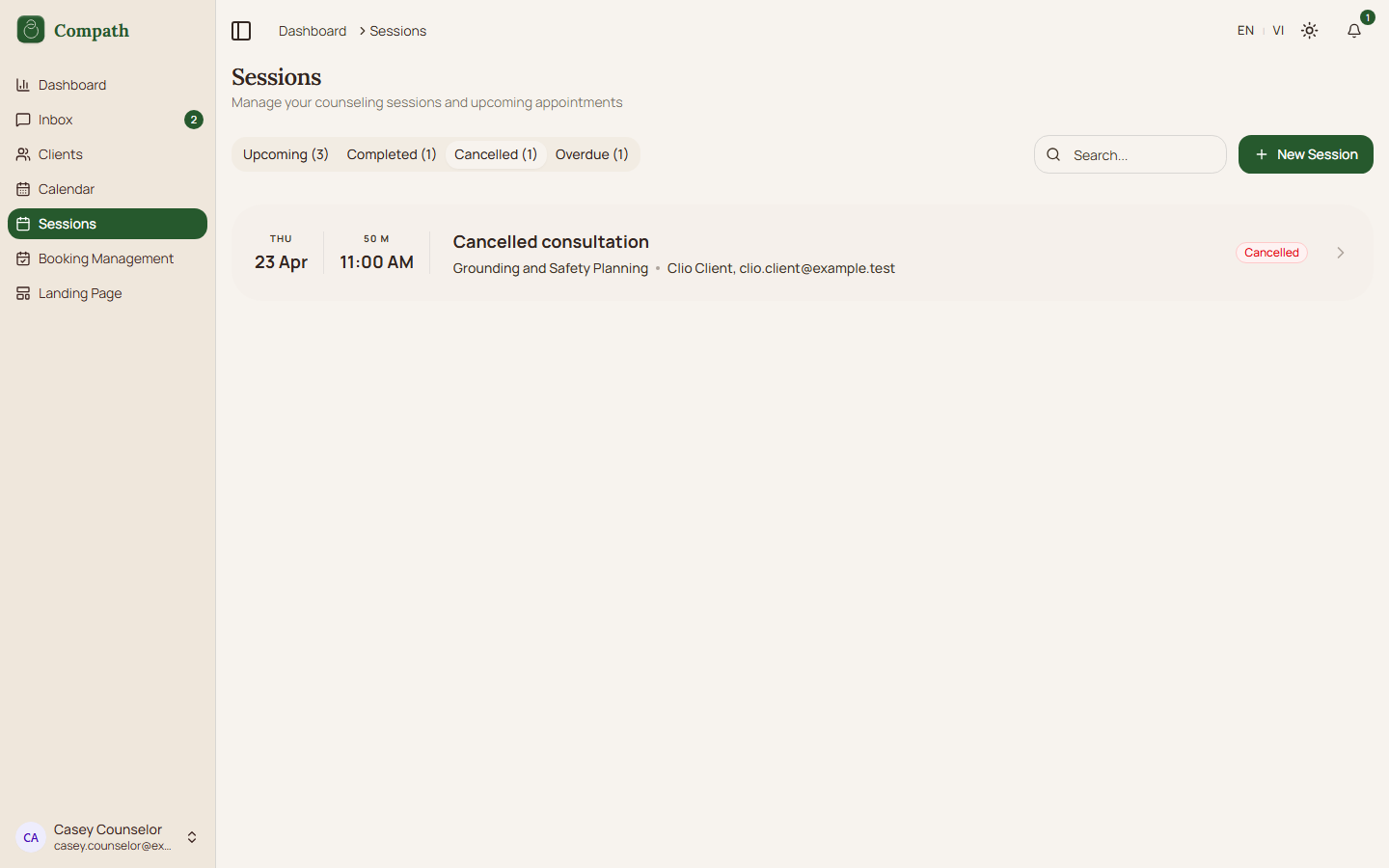
Task: Switch to the Upcoming (3) tab
Action: click(x=286, y=154)
